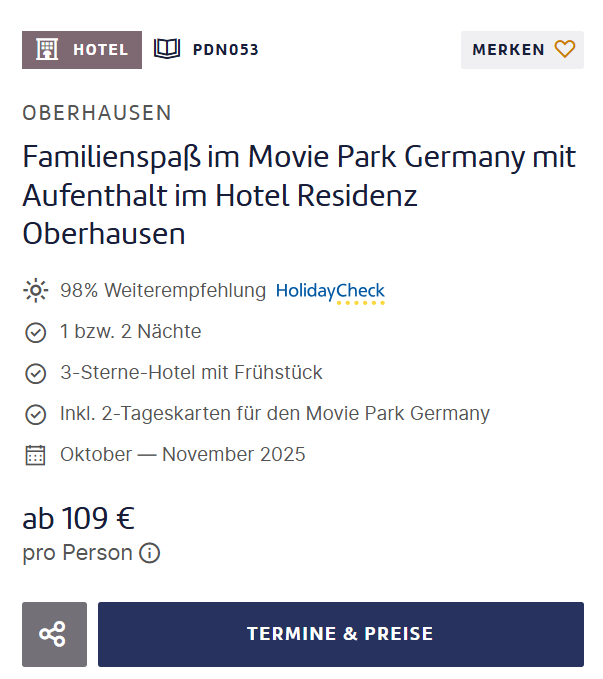Click the hotel building icon
Image resolution: width=603 pixels, height=679 pixels.
pyautogui.click(x=46, y=49)
